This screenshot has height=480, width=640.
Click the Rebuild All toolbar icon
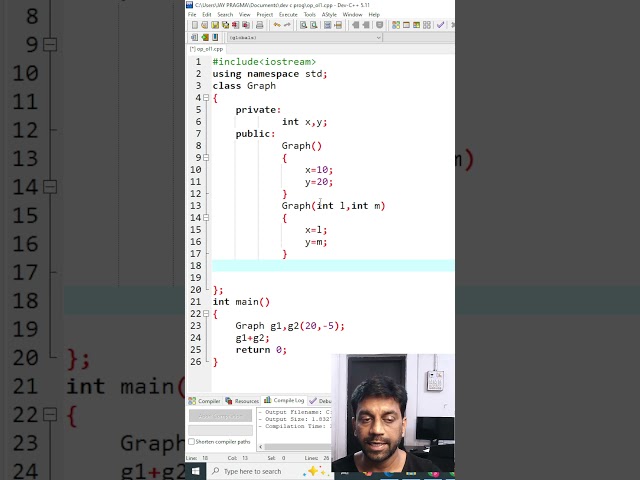pos(427,25)
